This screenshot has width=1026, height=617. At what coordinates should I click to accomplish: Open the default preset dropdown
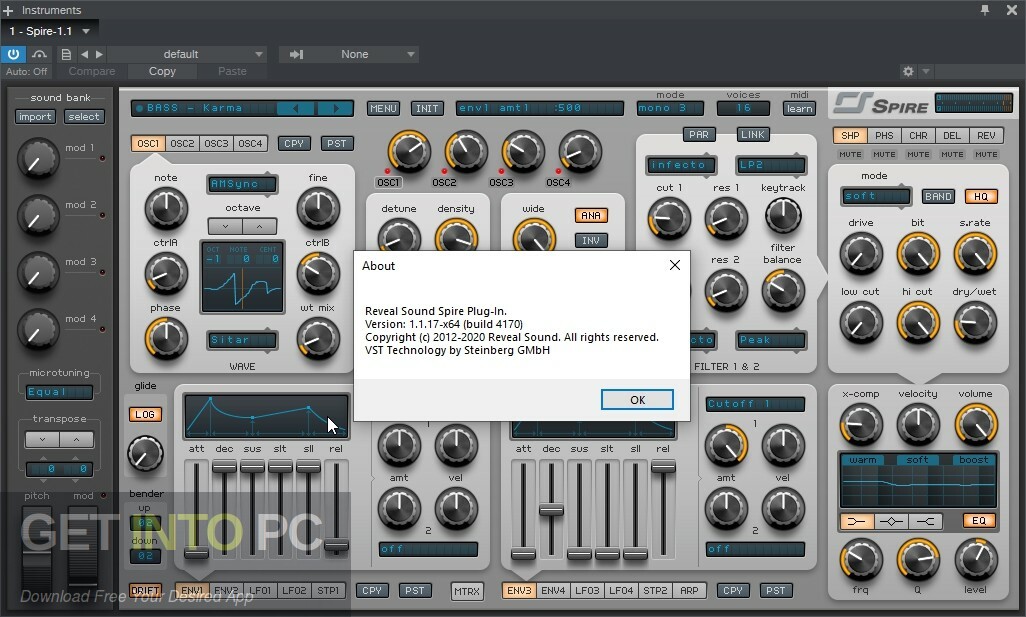point(188,54)
